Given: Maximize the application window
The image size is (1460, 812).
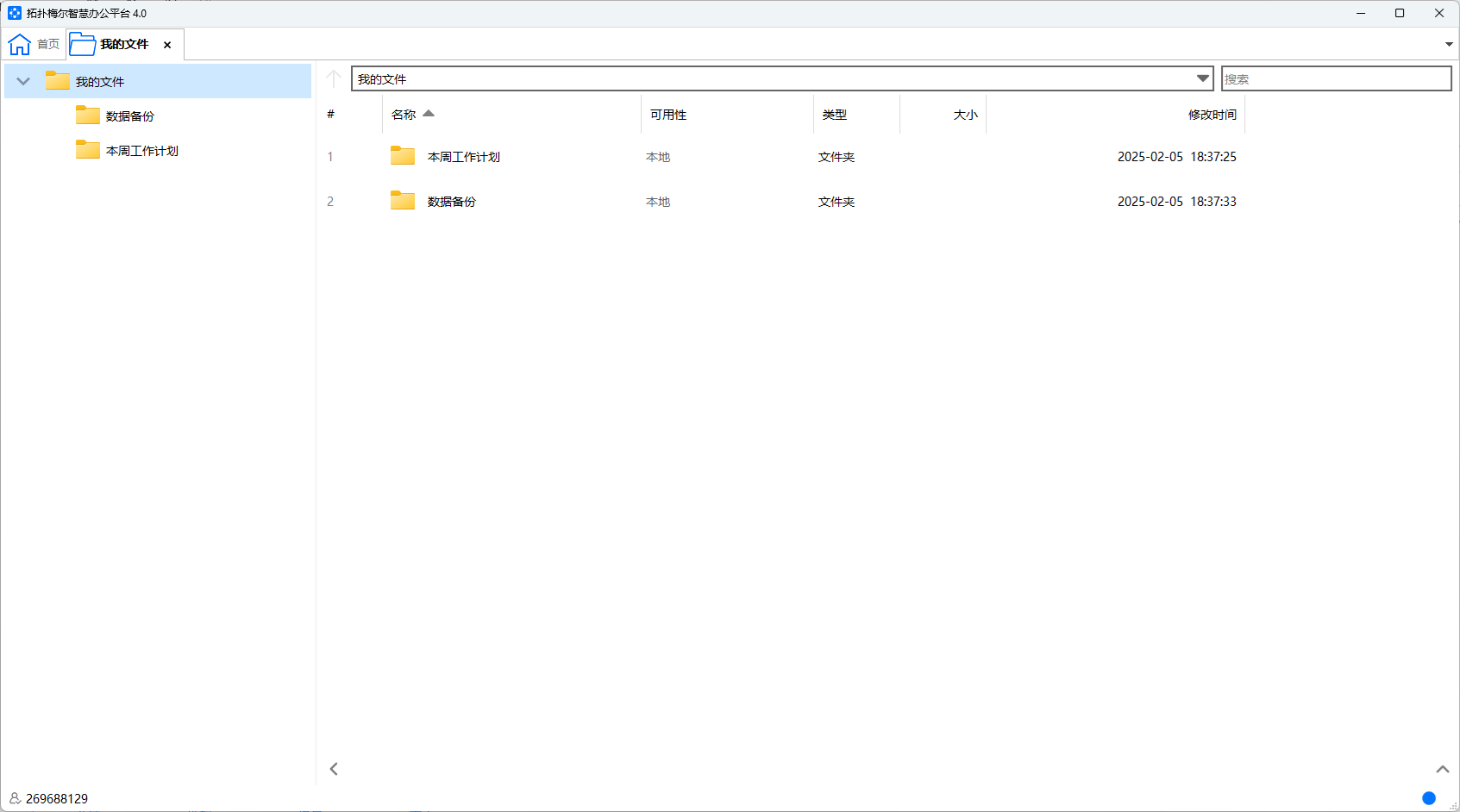Looking at the screenshot, I should [1400, 13].
